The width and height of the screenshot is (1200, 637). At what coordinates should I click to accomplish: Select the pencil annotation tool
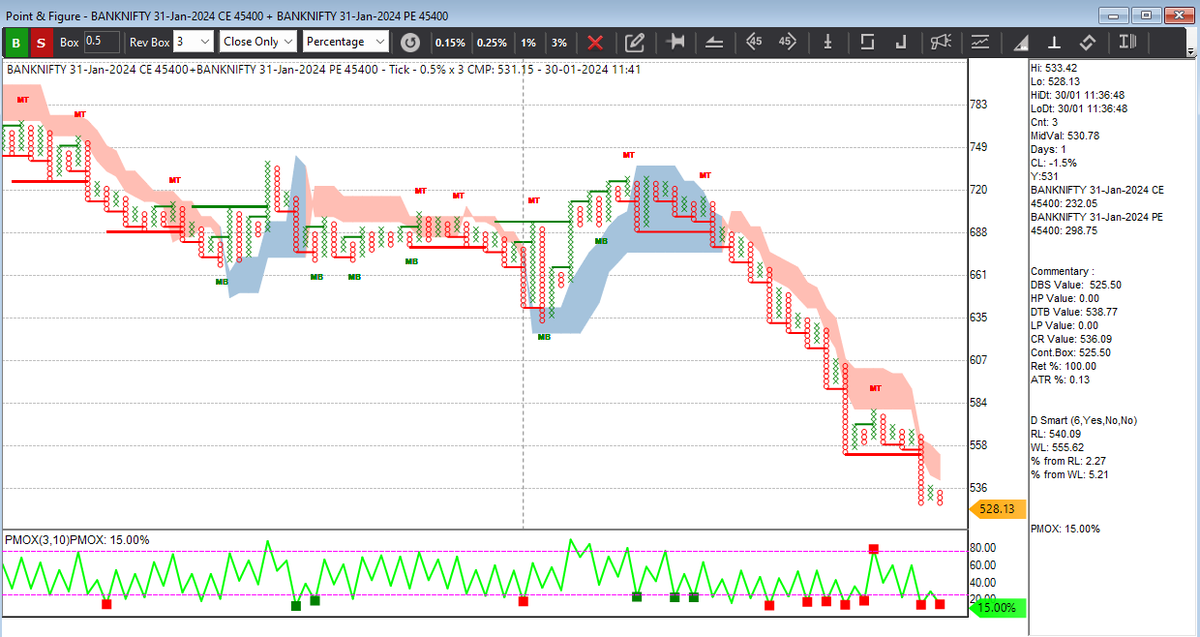point(633,42)
